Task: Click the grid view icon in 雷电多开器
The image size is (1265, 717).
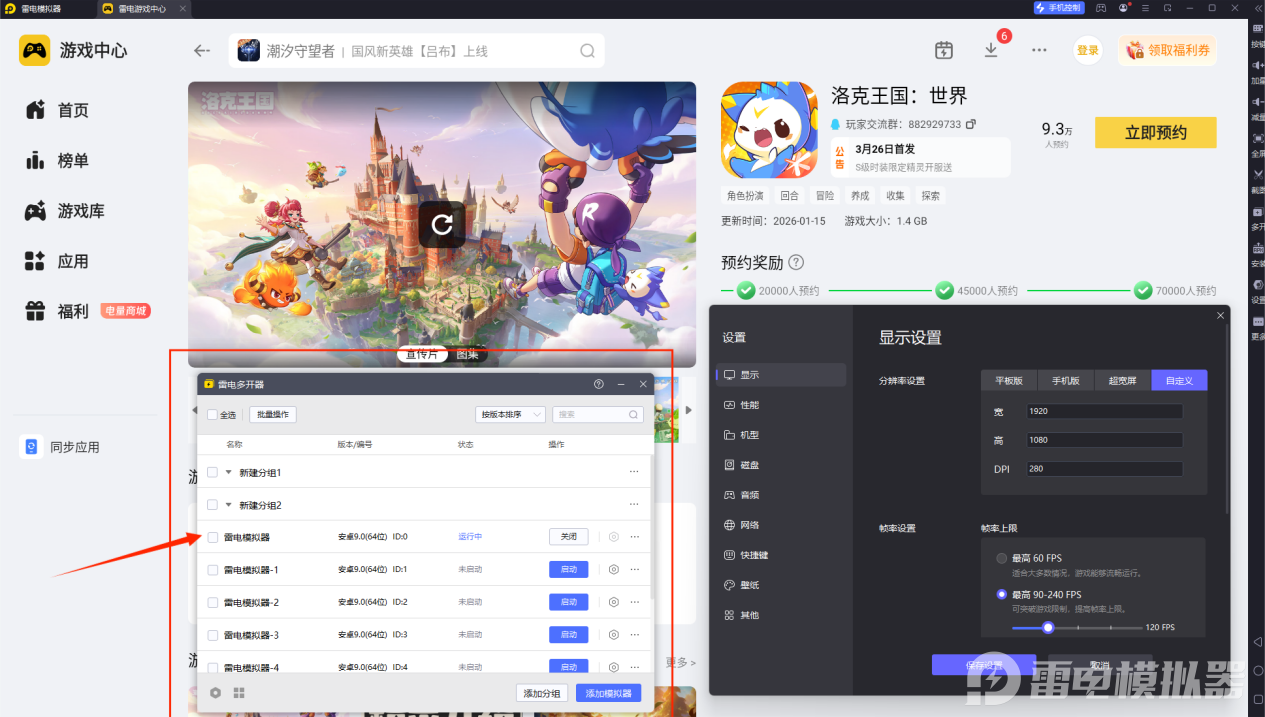Action: (239, 693)
